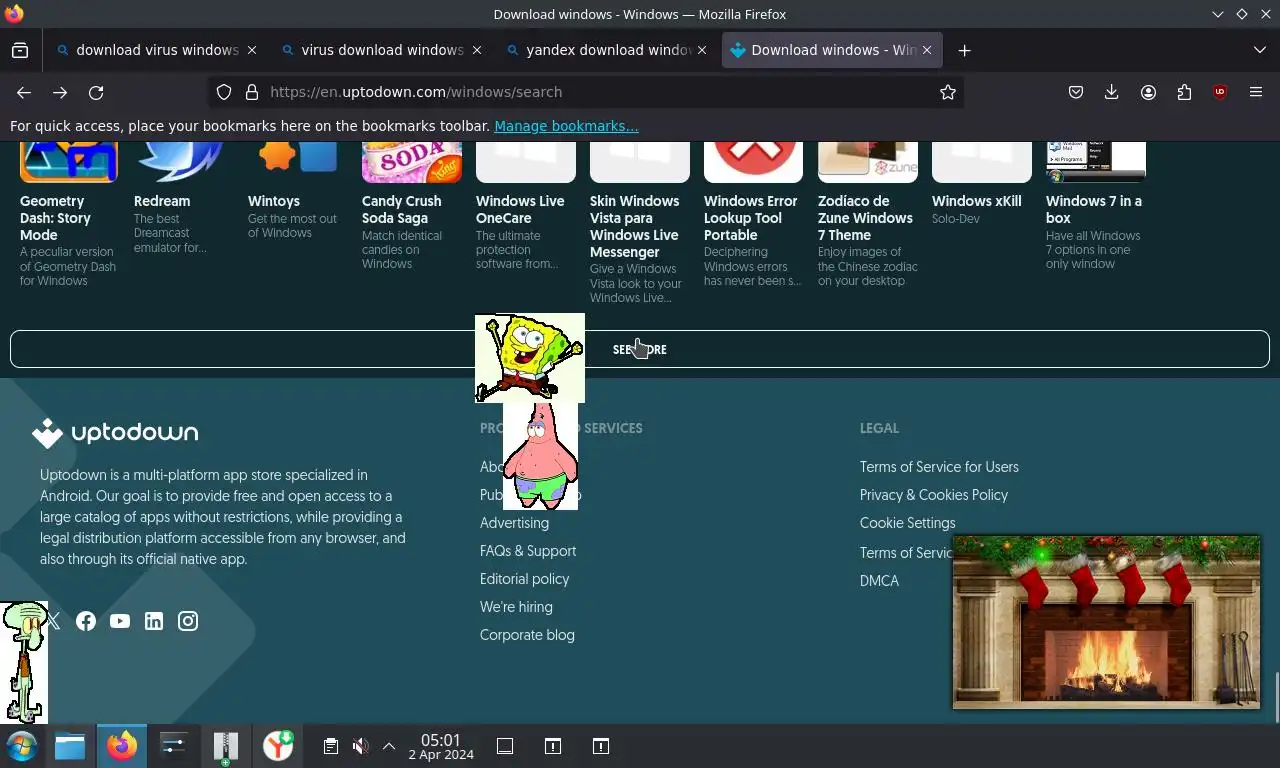This screenshot has height=768, width=1280.
Task: Click the SEE MORE button
Action: 640,349
